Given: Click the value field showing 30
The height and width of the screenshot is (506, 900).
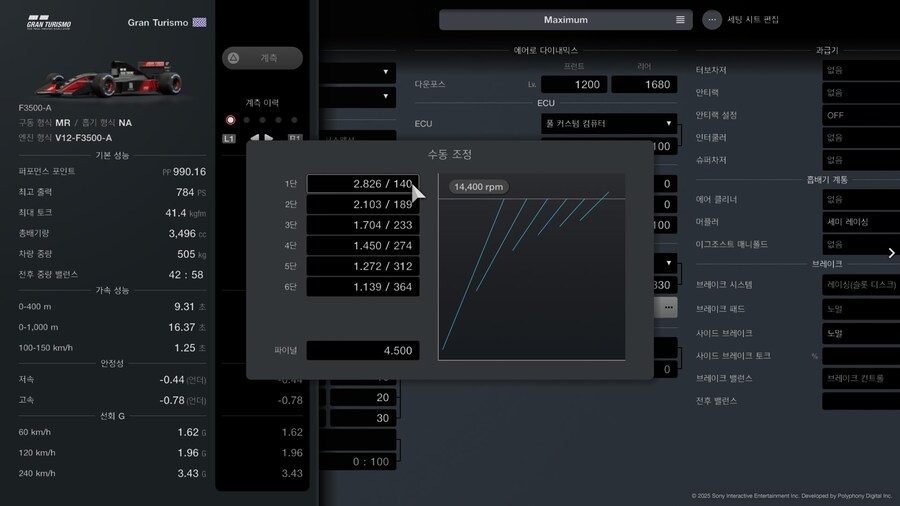Looking at the screenshot, I should point(363,418).
